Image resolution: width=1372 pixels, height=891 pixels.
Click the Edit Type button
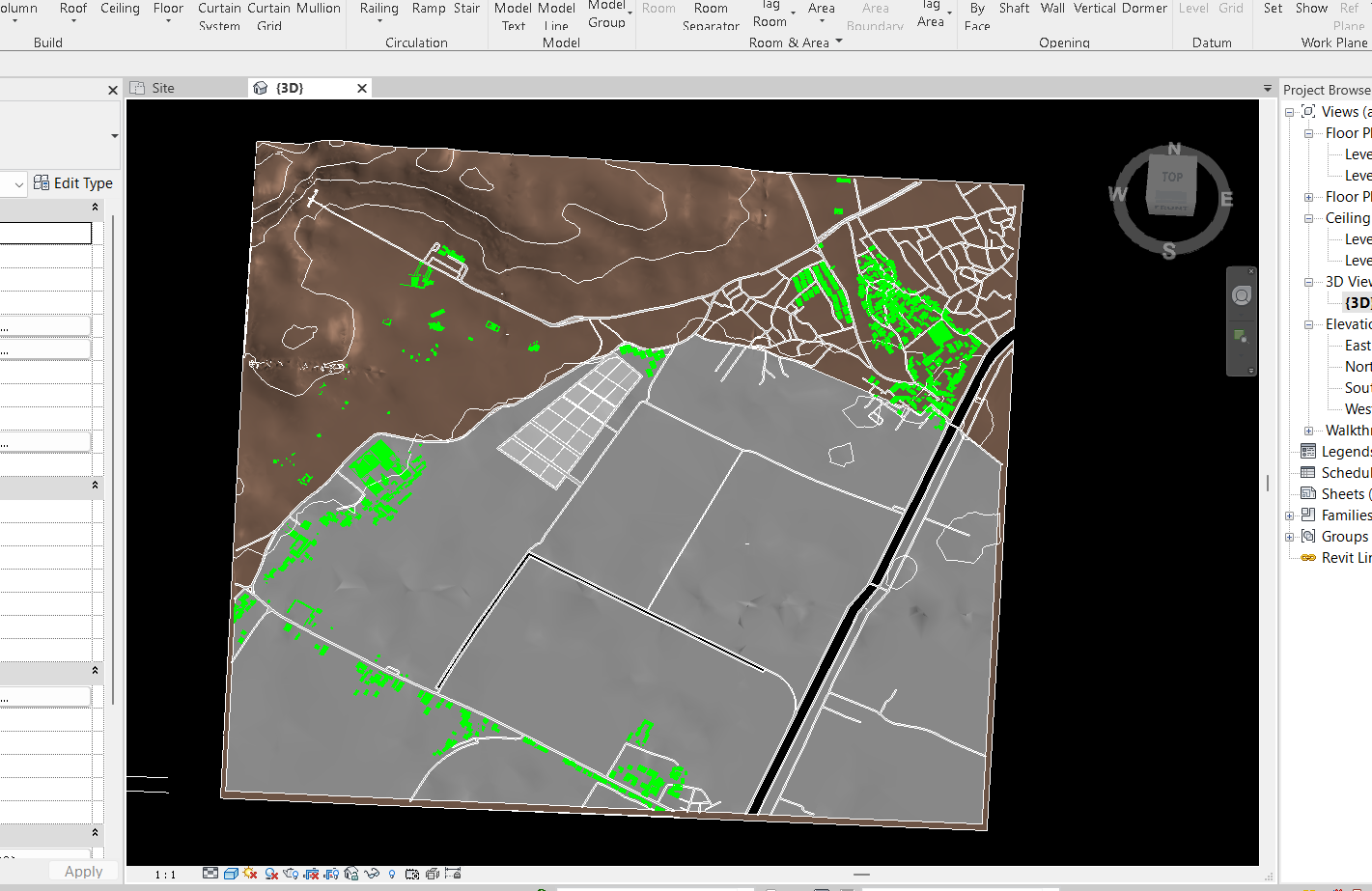tap(72, 182)
